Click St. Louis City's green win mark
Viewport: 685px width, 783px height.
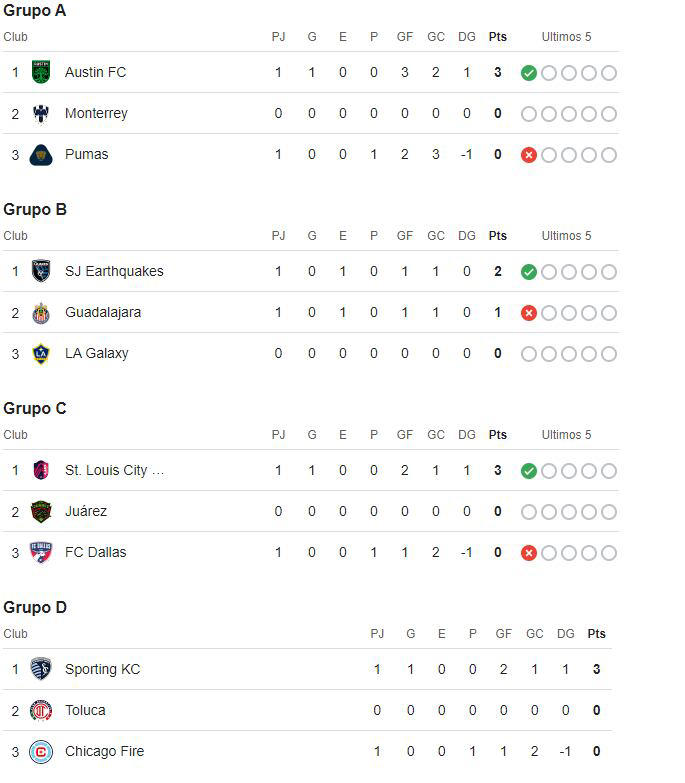[529, 471]
